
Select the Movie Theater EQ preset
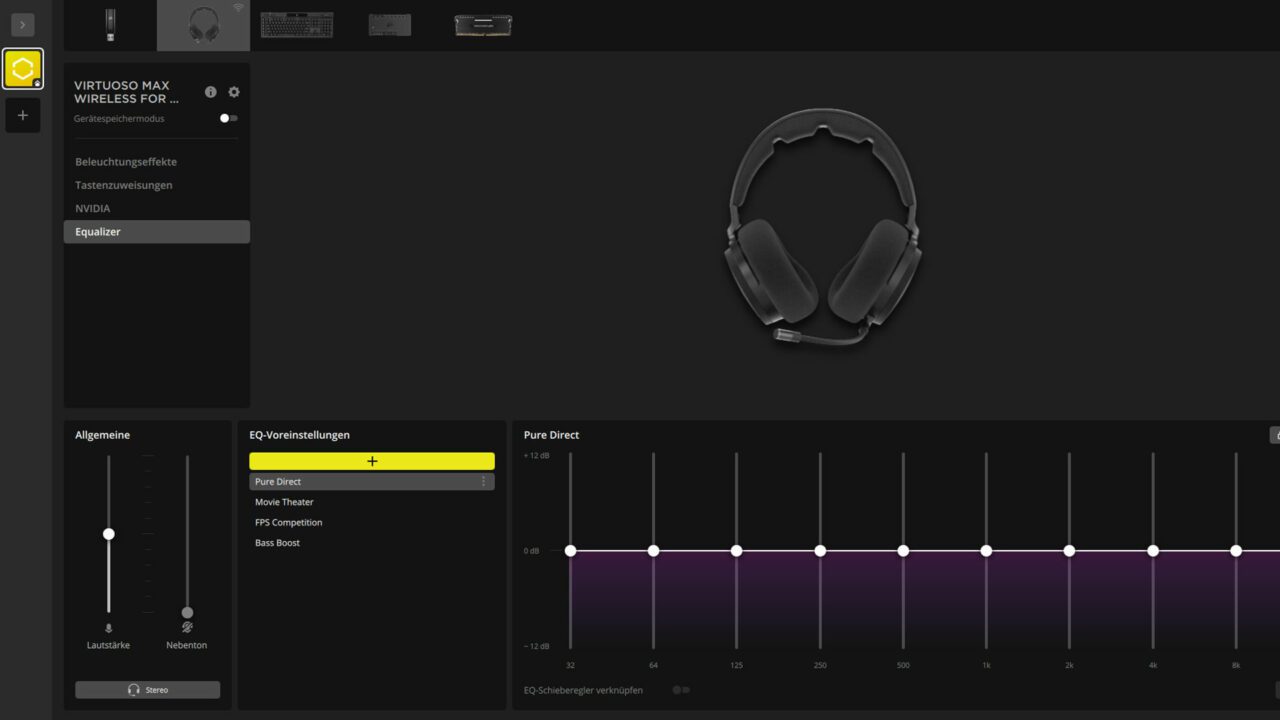(284, 502)
